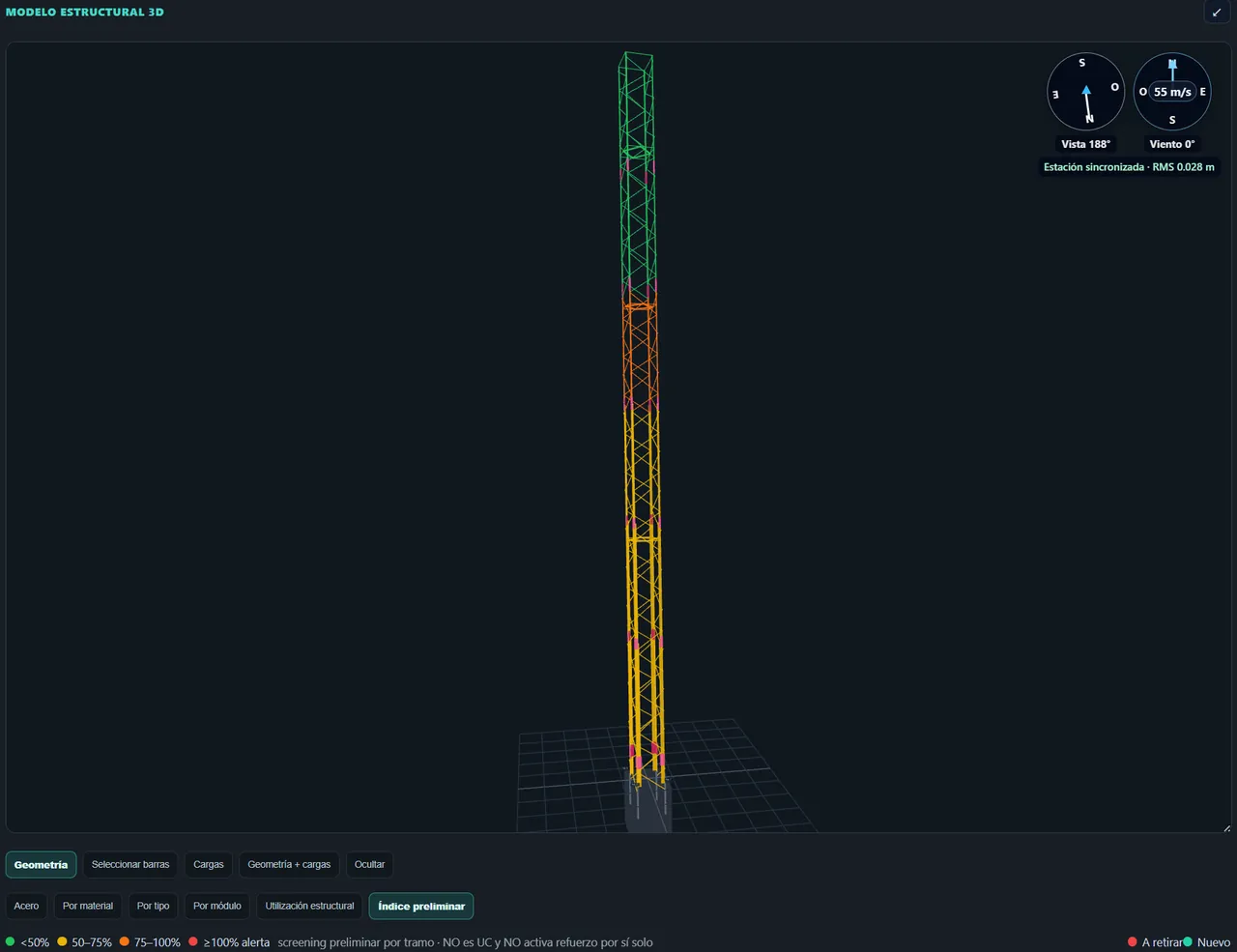Click the viewport resize handle in the corner
The height and width of the screenshot is (952, 1237).
[1226, 828]
